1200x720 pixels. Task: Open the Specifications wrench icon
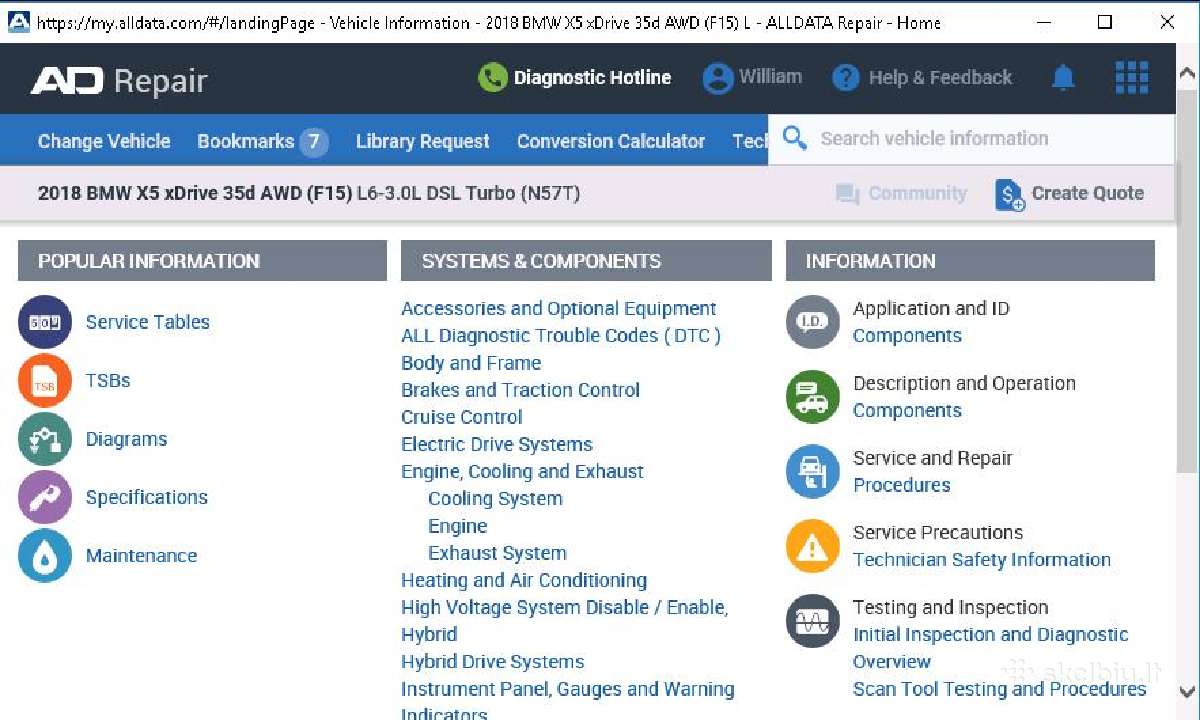[45, 497]
